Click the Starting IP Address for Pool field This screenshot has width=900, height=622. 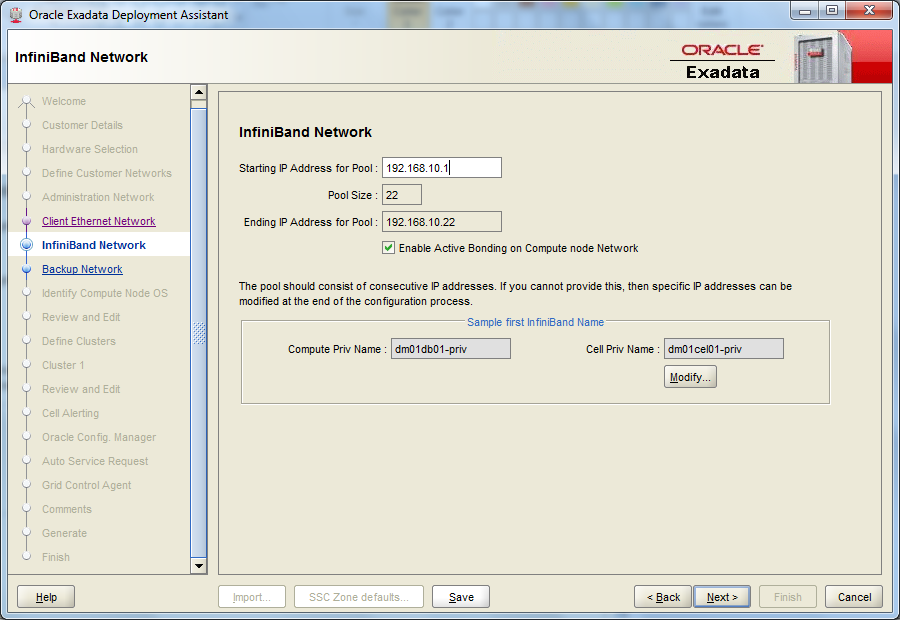[442, 168]
